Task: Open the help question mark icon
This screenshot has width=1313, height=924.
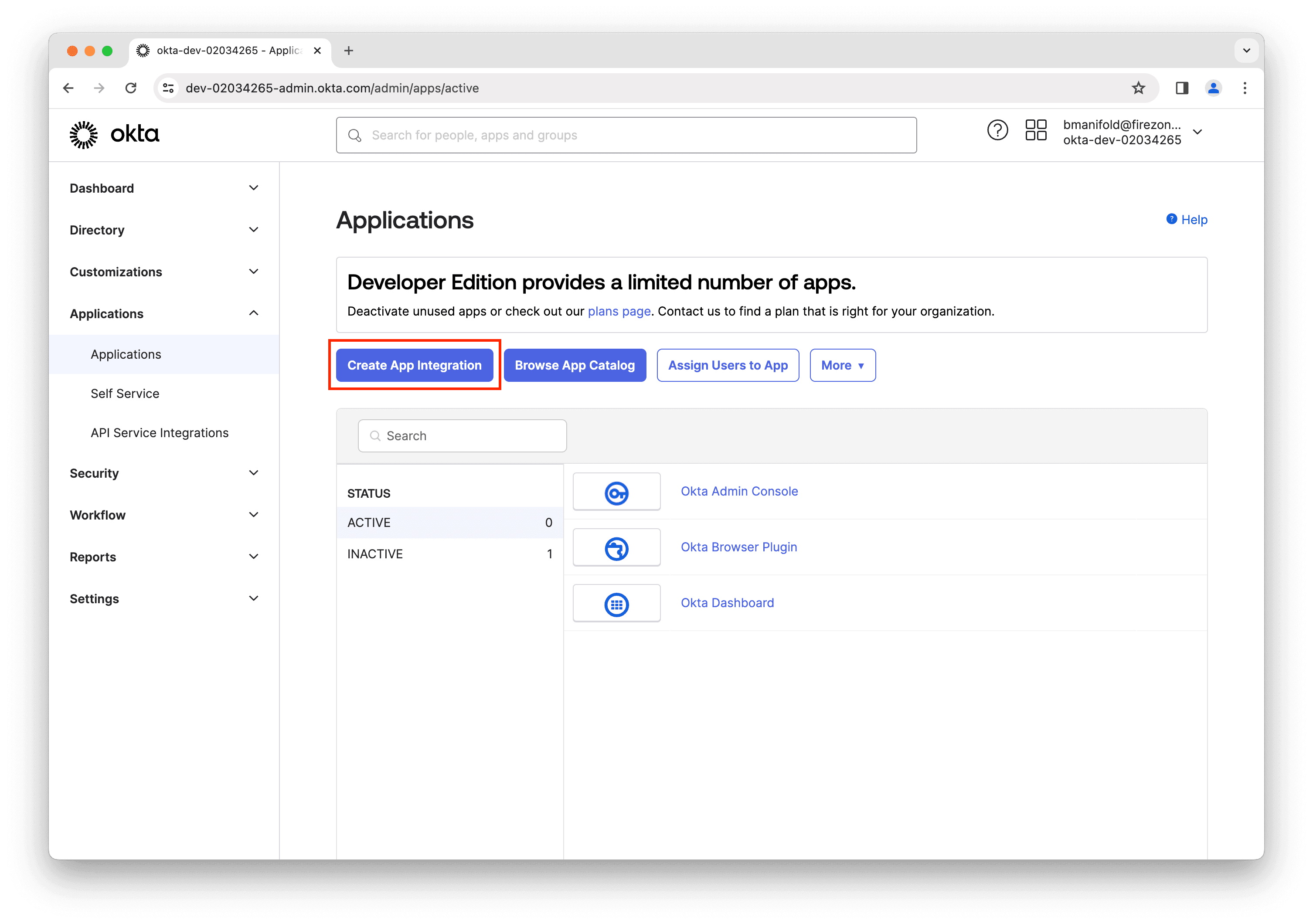Action: coord(998,130)
